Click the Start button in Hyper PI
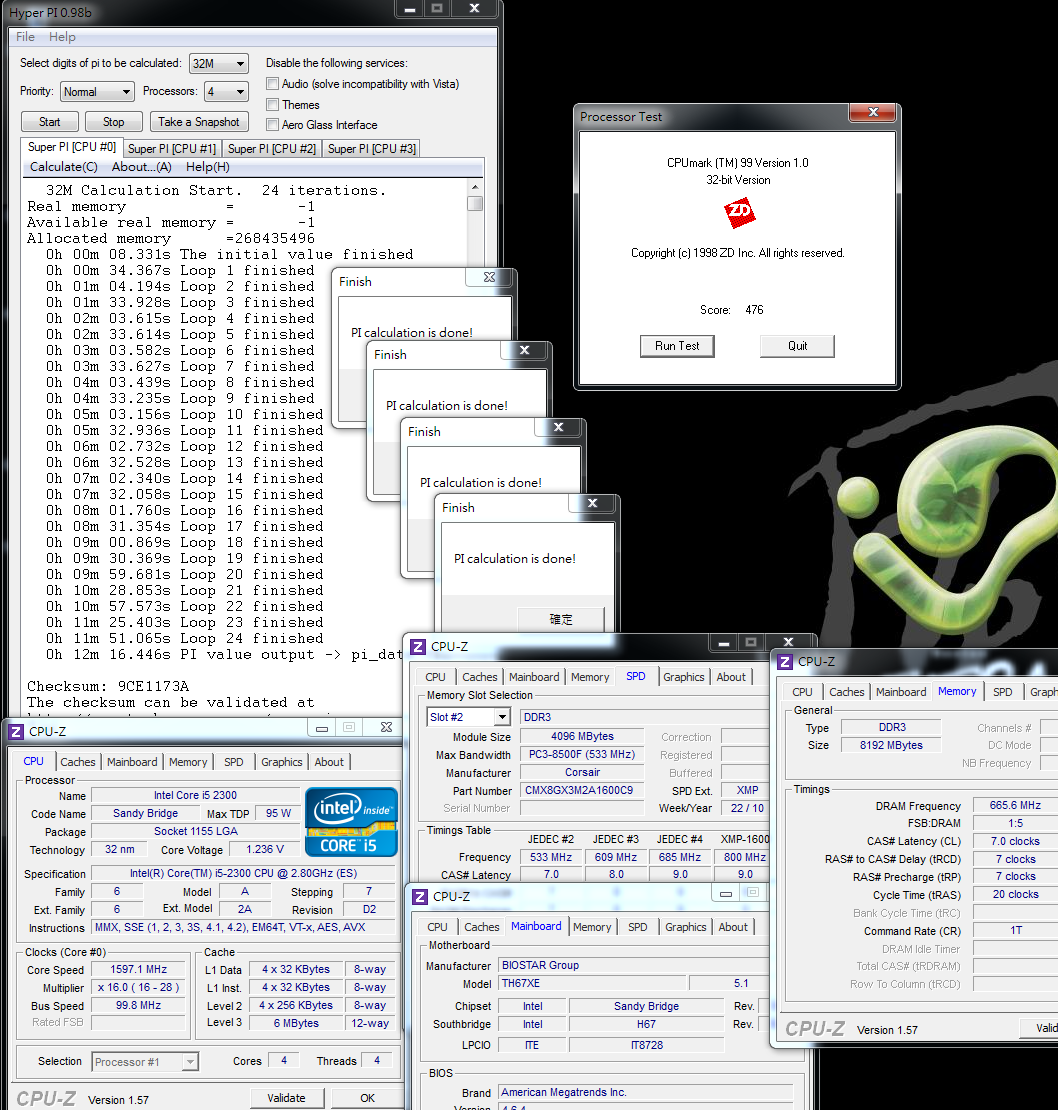 50,122
